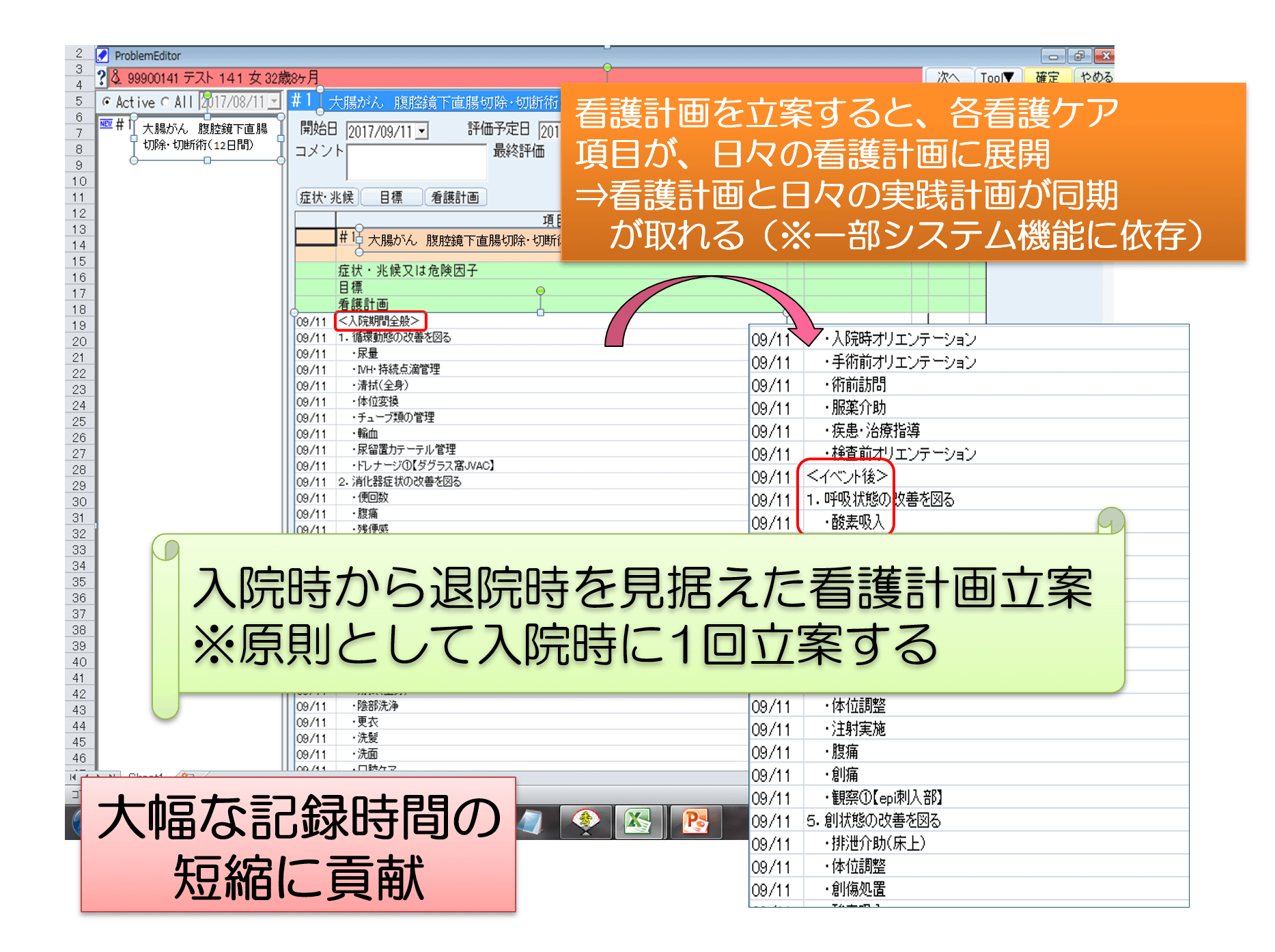Click the ProblemEditor window title icon
Screen dimensions: 1275x952
pos(102,55)
